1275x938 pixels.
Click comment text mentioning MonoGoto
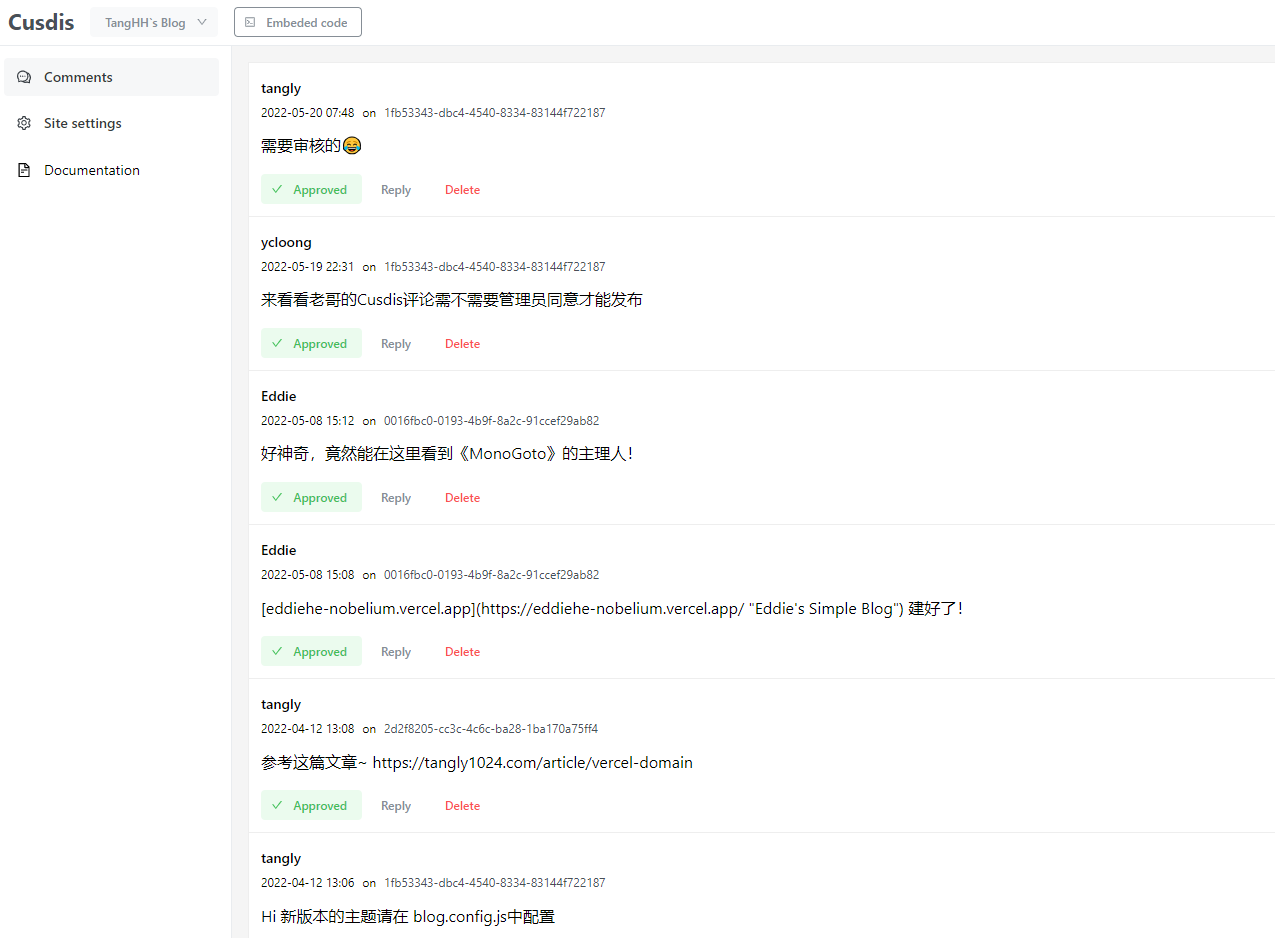pyautogui.click(x=447, y=454)
